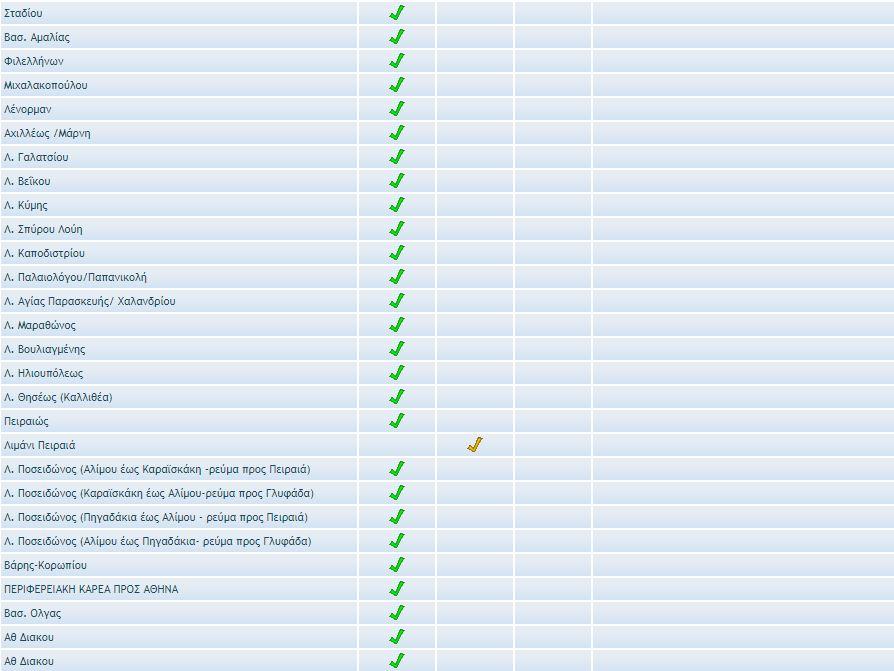Click the green checkmark for Λ. Μαραθώνος
Viewport: 894px width, 671px height.
click(396, 325)
